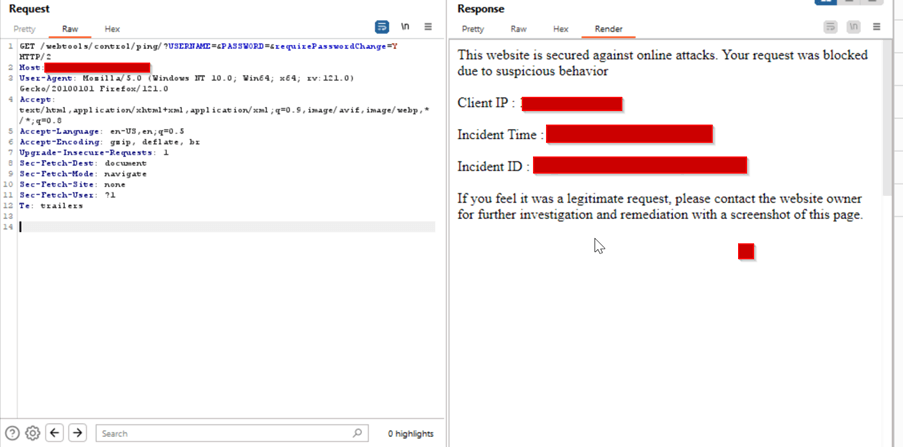Screen dimensions: 903x447
Task: Open search settings gear icon
Action: pos(33,433)
